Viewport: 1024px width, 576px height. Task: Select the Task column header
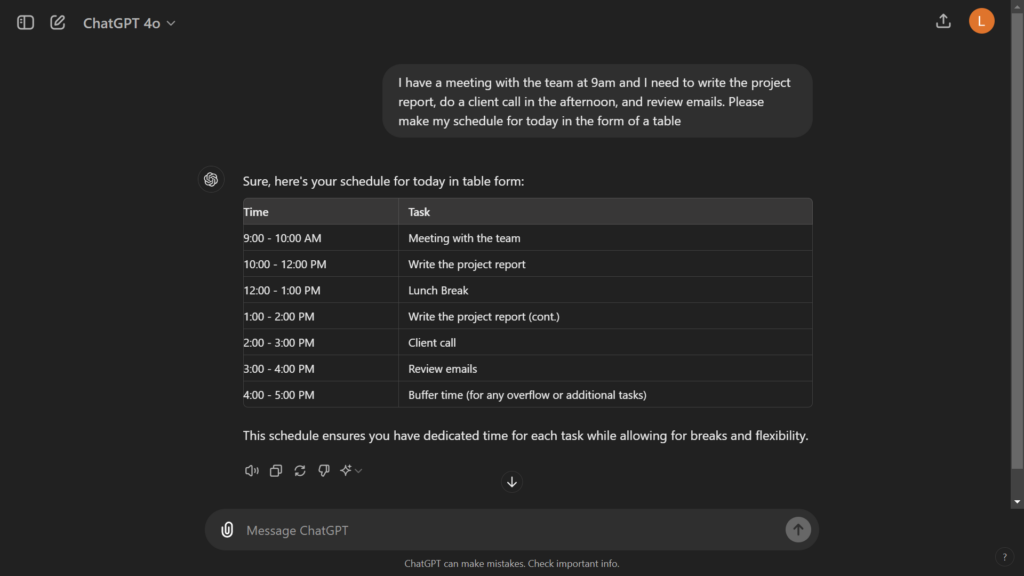click(419, 211)
